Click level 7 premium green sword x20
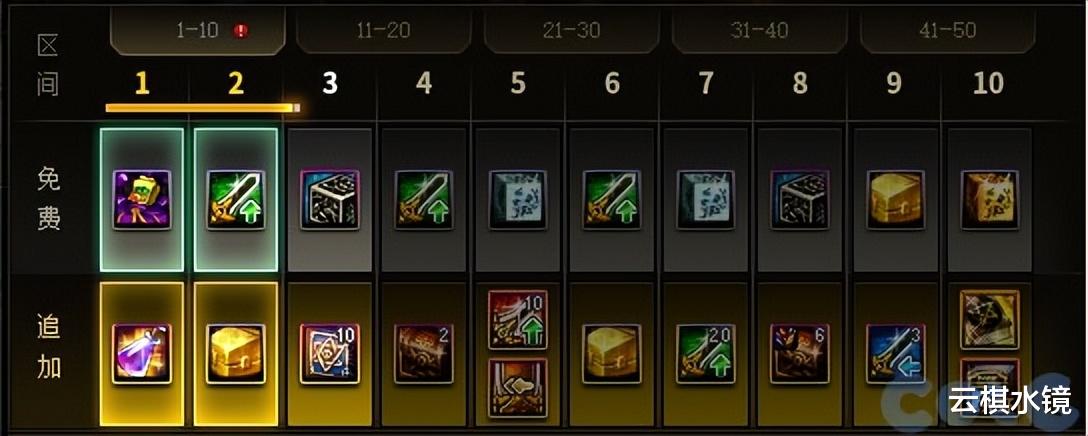 pos(706,353)
